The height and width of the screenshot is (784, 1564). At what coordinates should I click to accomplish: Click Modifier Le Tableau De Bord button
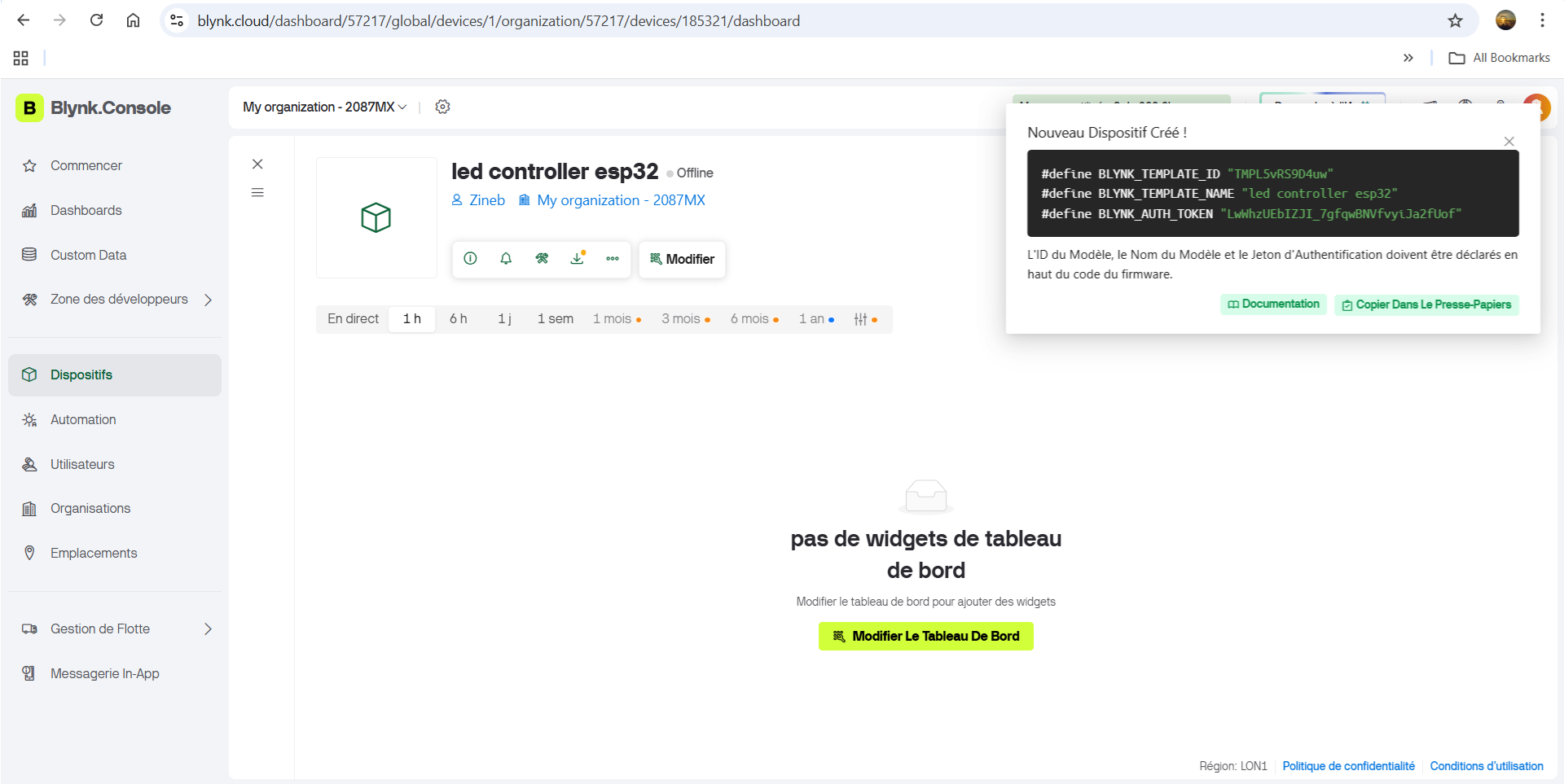(x=926, y=637)
